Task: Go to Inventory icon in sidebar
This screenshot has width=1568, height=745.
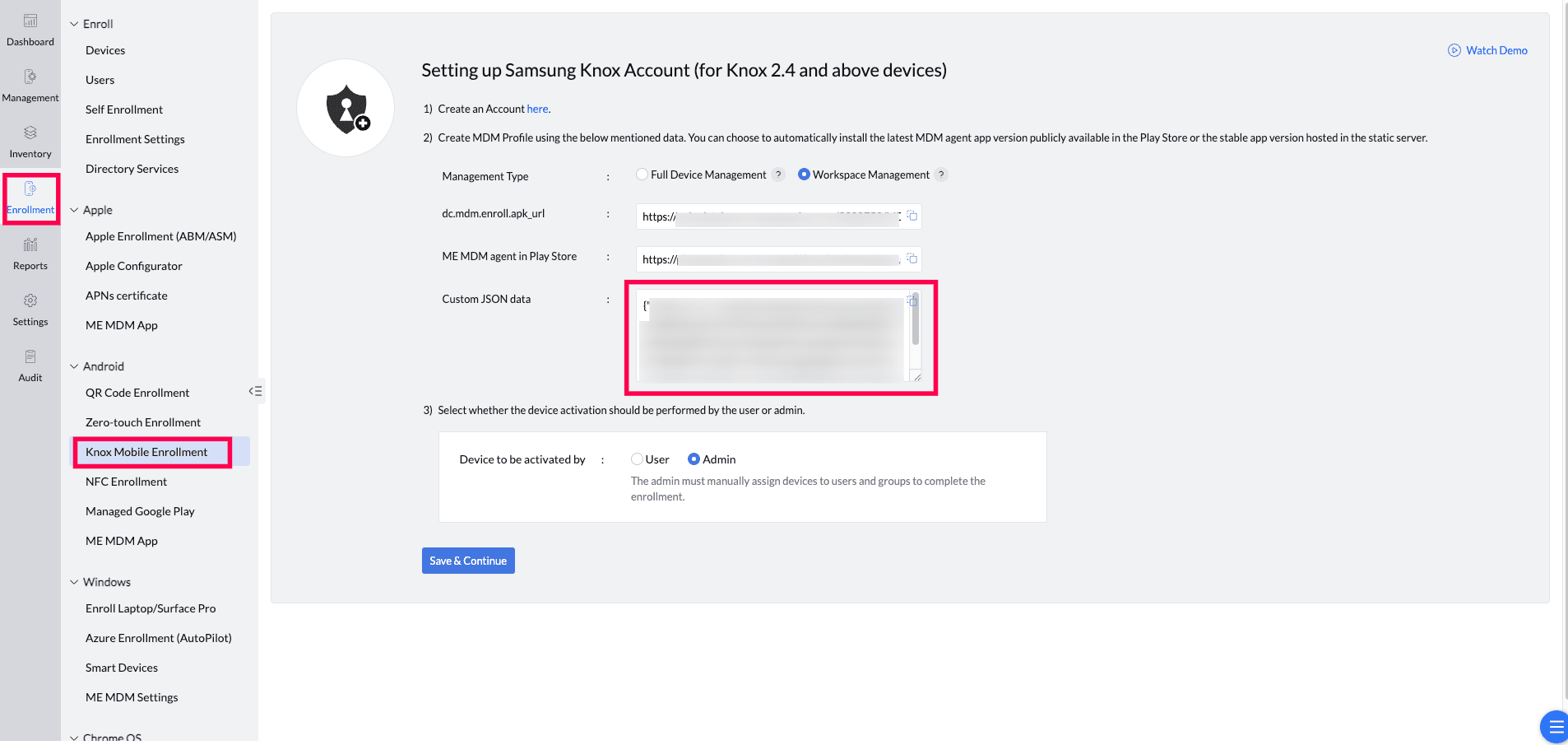Action: coord(30,133)
